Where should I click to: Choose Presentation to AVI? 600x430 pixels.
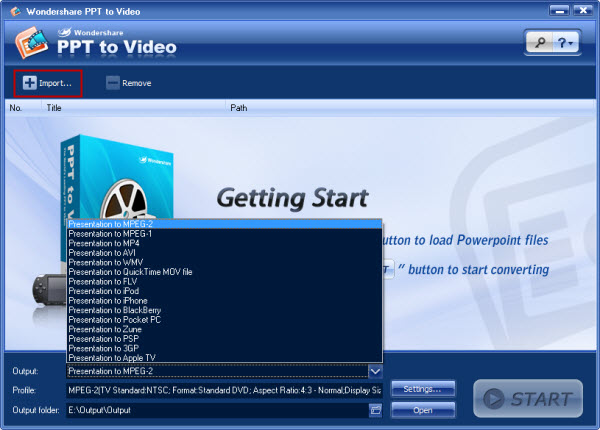coord(225,253)
